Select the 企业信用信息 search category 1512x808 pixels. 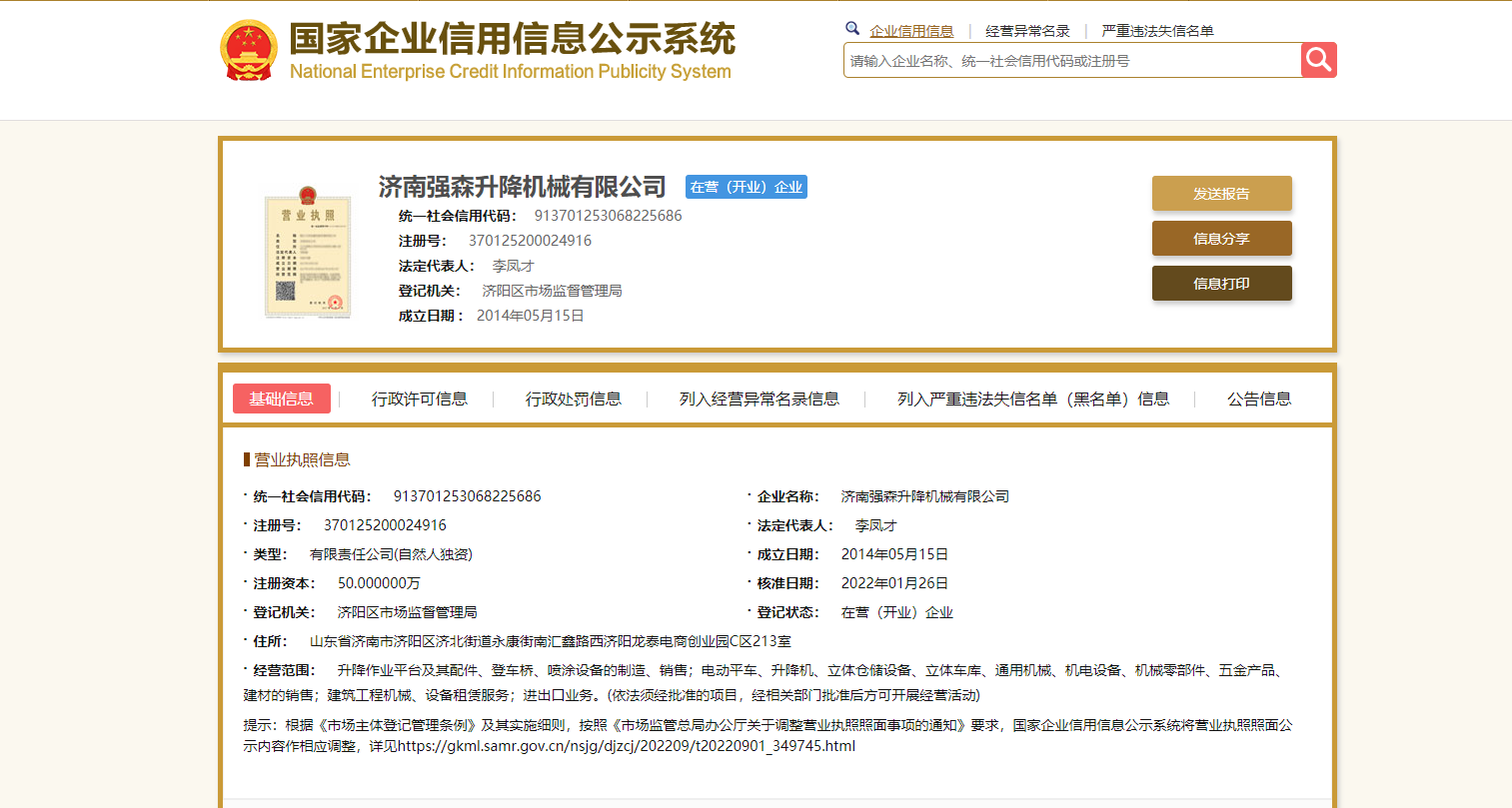[911, 31]
